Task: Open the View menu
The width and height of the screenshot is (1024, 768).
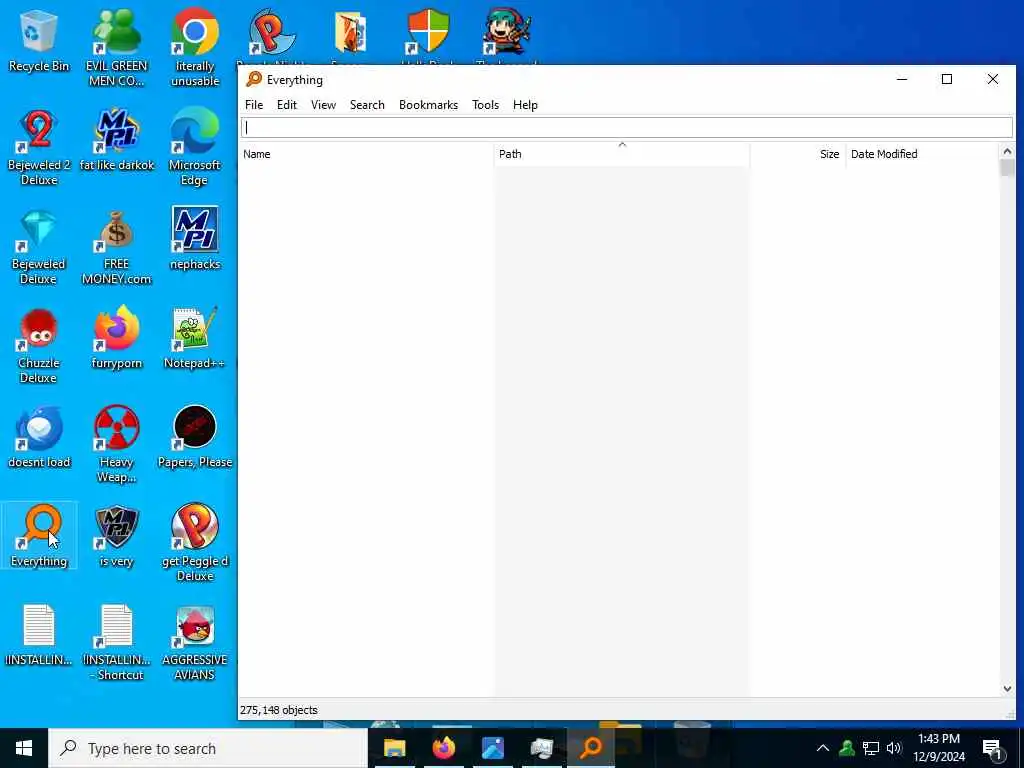Action: (323, 104)
